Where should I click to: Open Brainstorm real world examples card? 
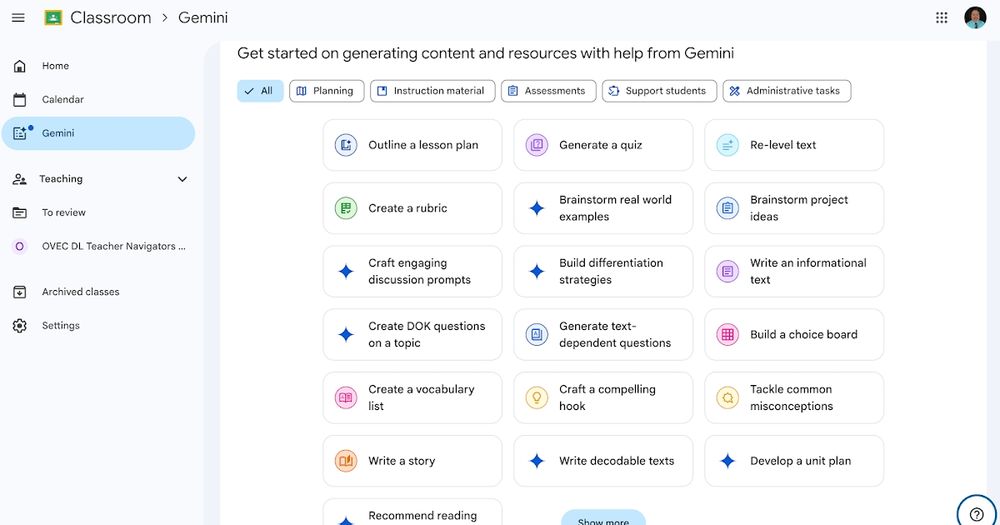(603, 208)
